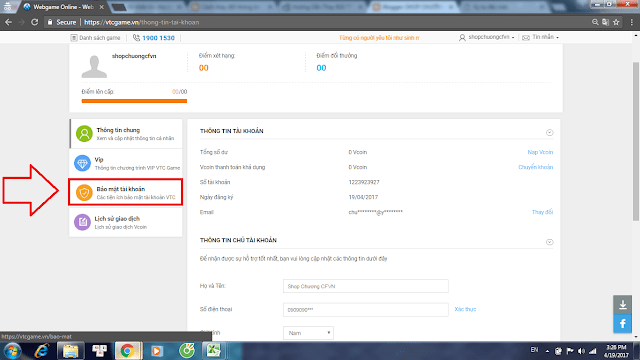Screen dimensions: 640x360
Task: Launch Internet Explorer from taskbar
Action: tap(42, 351)
